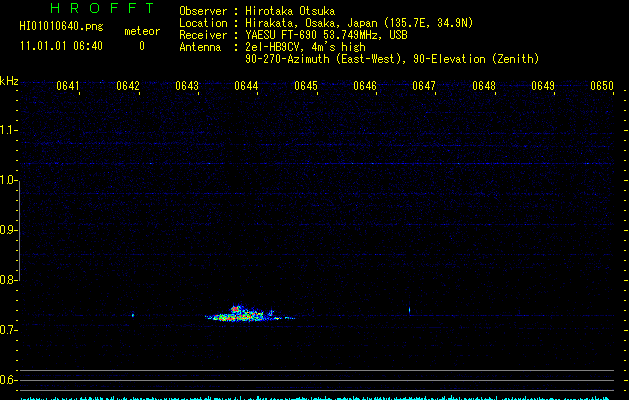629x400 pixels.
Task: Click the 0646 time marker
Action: (365, 86)
